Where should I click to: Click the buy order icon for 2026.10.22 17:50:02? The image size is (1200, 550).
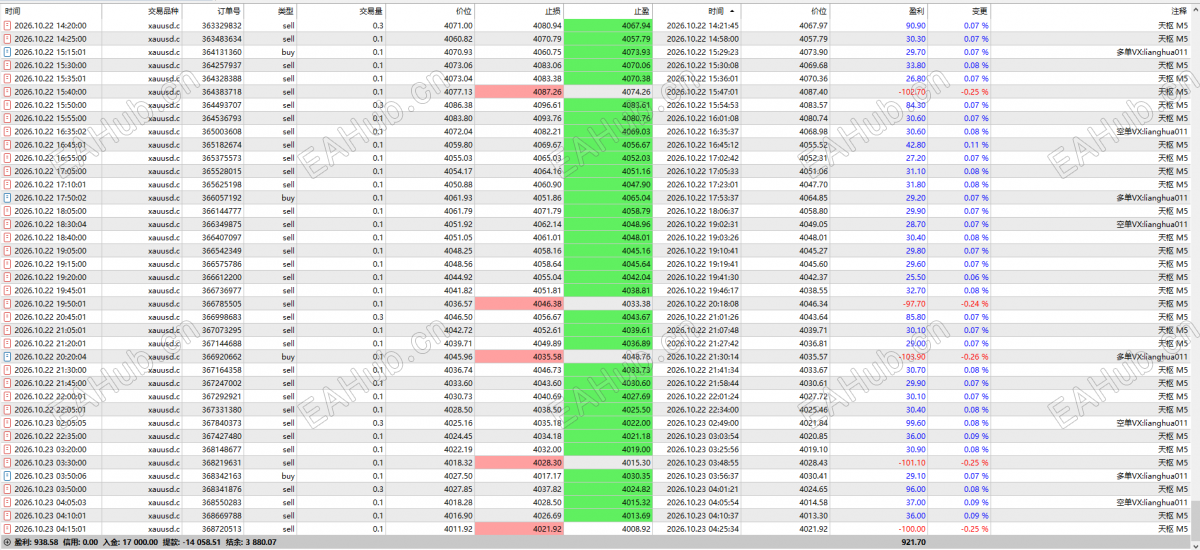[x=8, y=197]
